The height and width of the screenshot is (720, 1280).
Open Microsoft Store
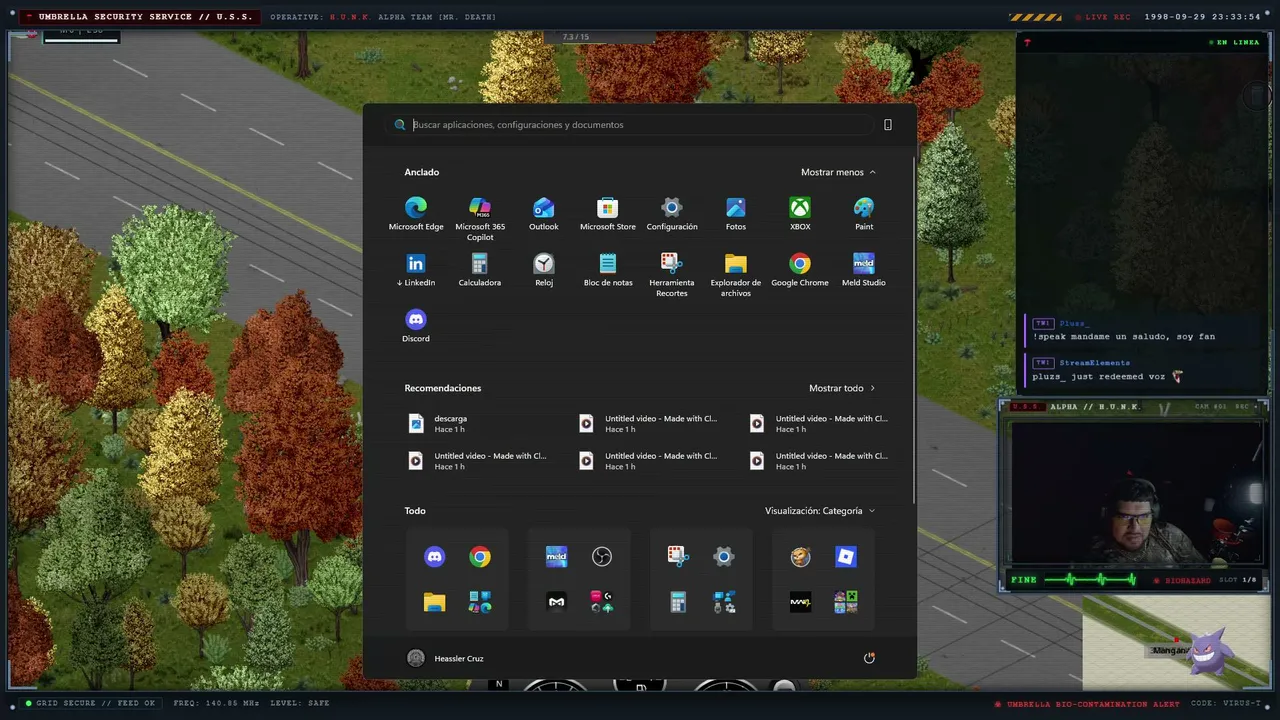608,214
